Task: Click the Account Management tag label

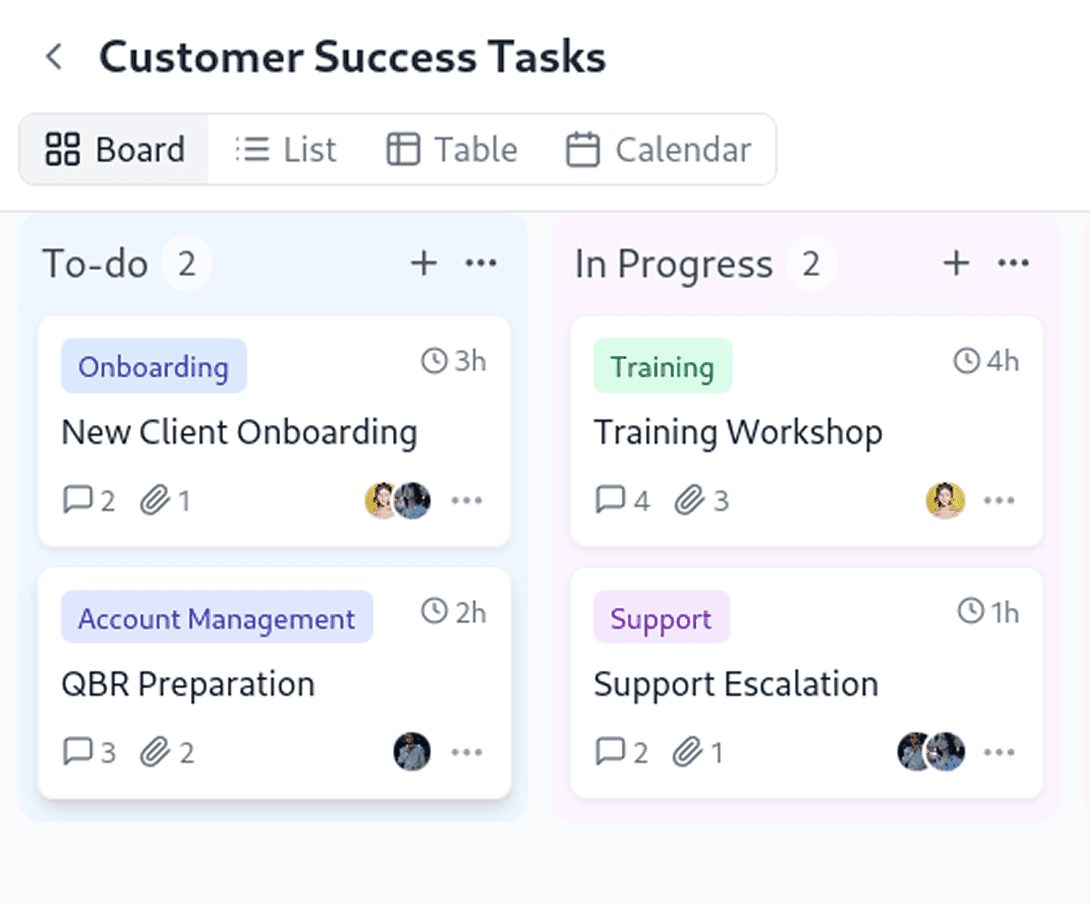Action: (217, 617)
